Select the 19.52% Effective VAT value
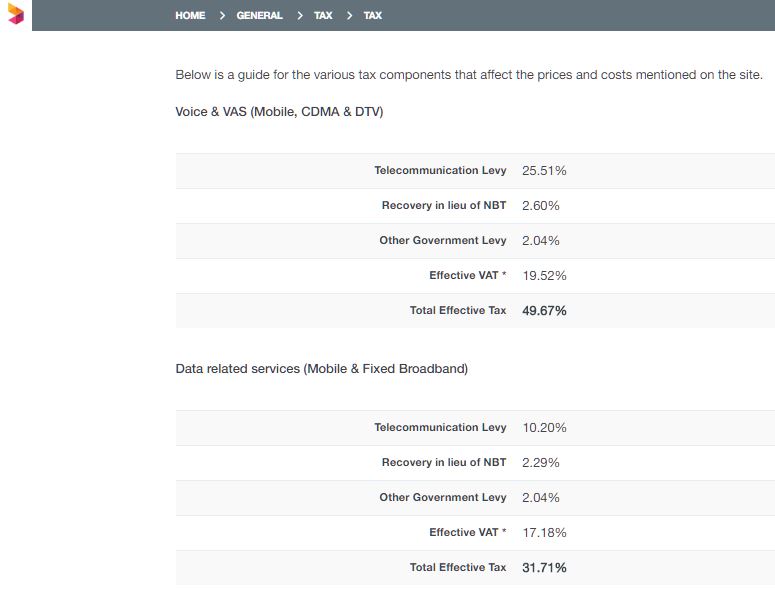This screenshot has height=590, width=775. (x=544, y=275)
